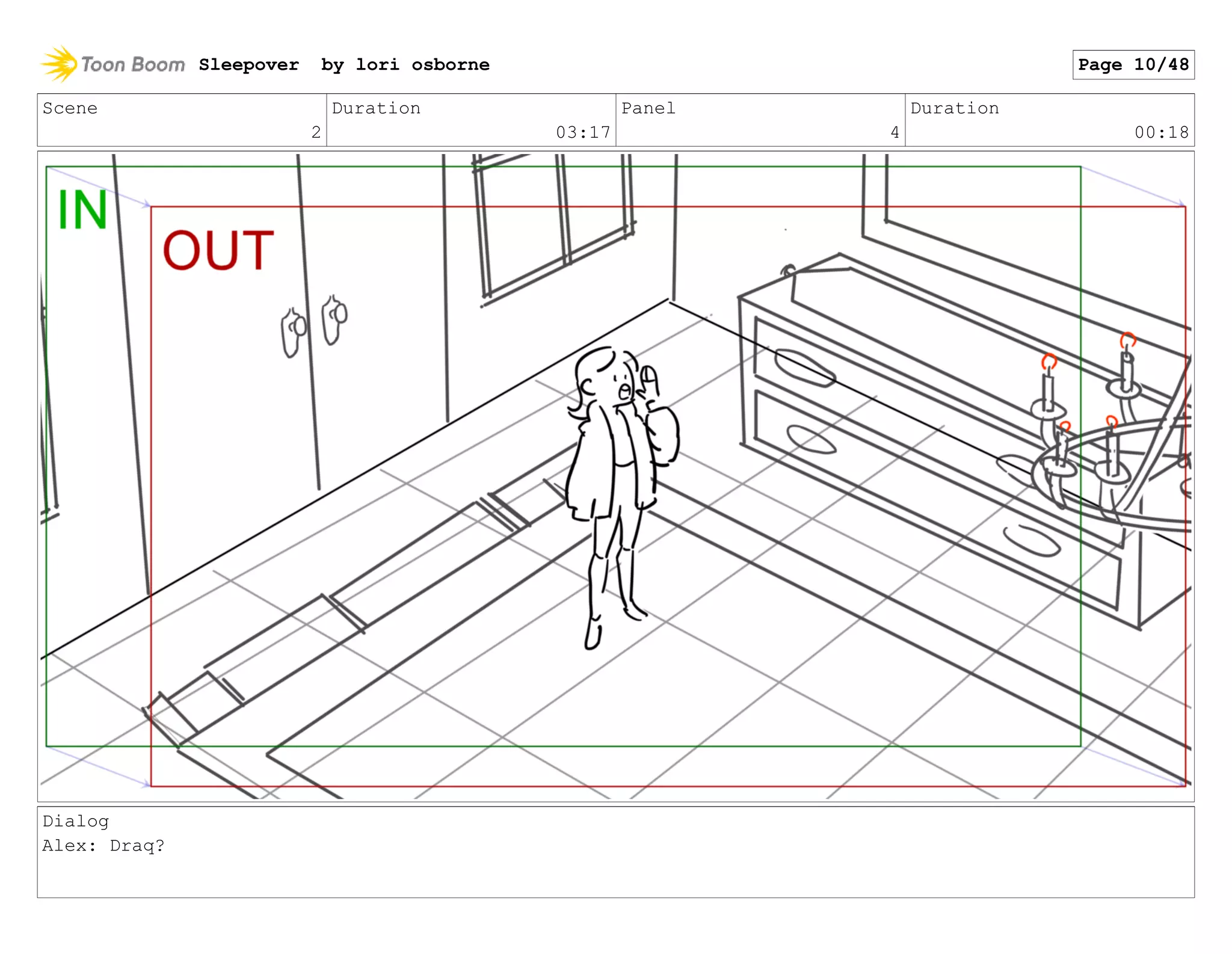Click the Toon Boom logo icon
The height and width of the screenshot is (954, 1232).
(x=58, y=64)
